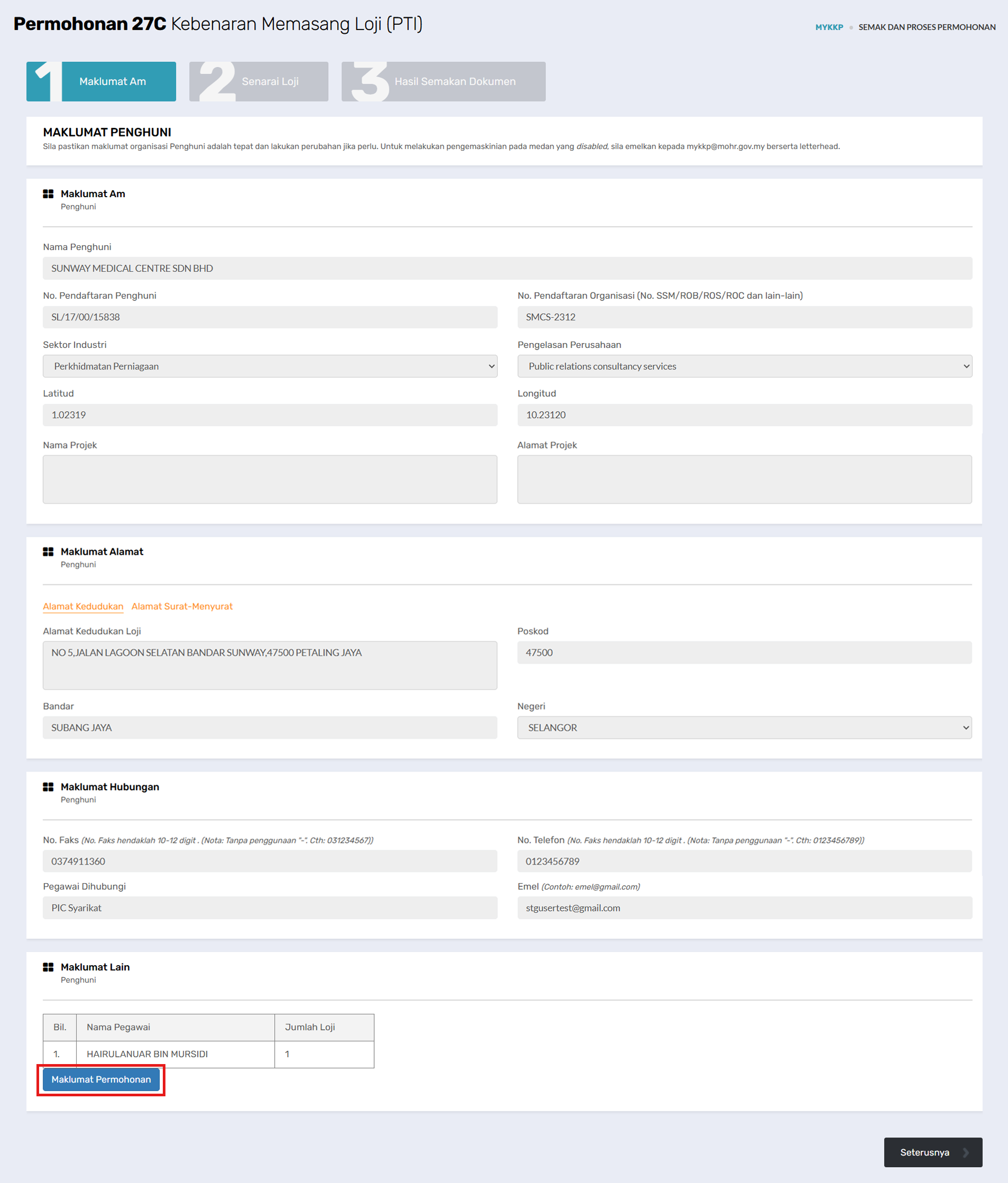This screenshot has height=1183, width=1008.
Task: Click the MAKLUMAT PENGHUNI section heading
Action: coord(107,133)
